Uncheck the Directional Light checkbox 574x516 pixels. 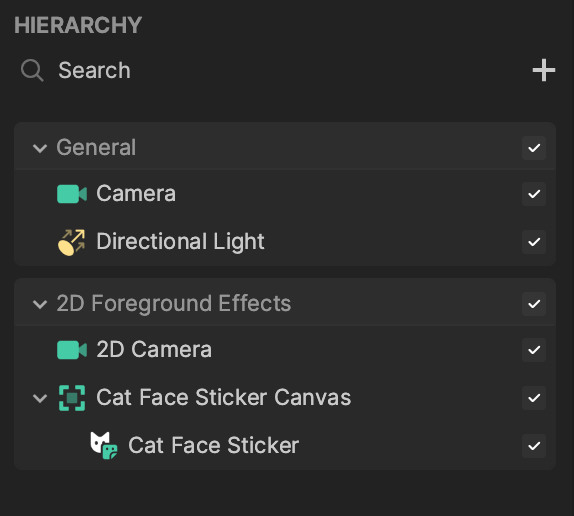coord(534,242)
